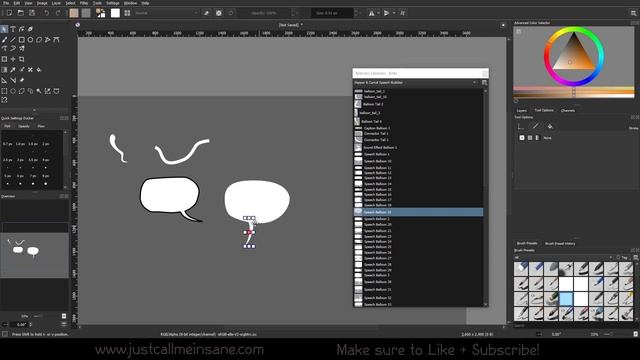640x360 pixels.
Task: Click the gradient swatch in toolbar
Action: [74, 13]
